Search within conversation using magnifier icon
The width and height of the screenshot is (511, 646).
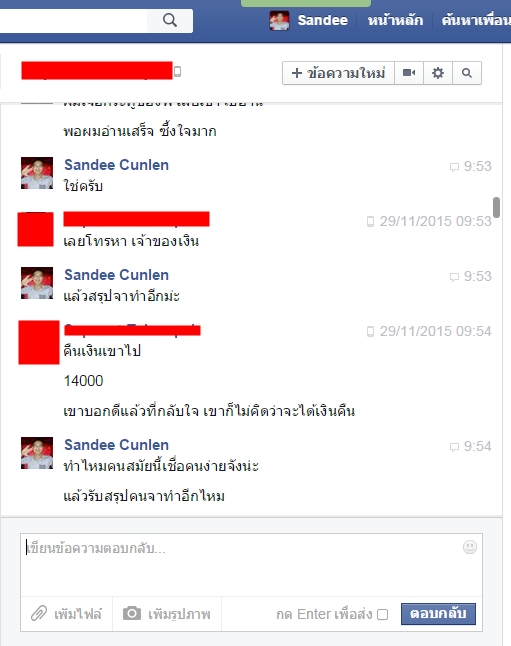click(466, 73)
